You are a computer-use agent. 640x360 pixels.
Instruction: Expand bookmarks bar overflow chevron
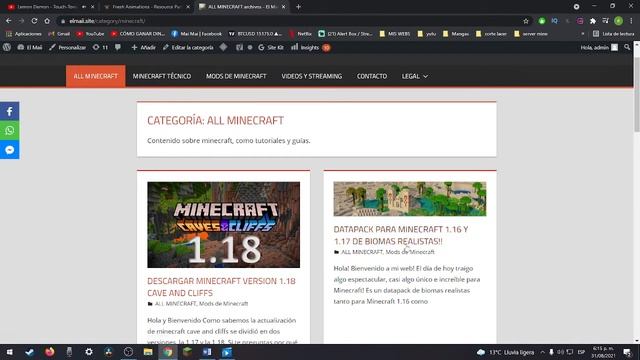pos(582,34)
